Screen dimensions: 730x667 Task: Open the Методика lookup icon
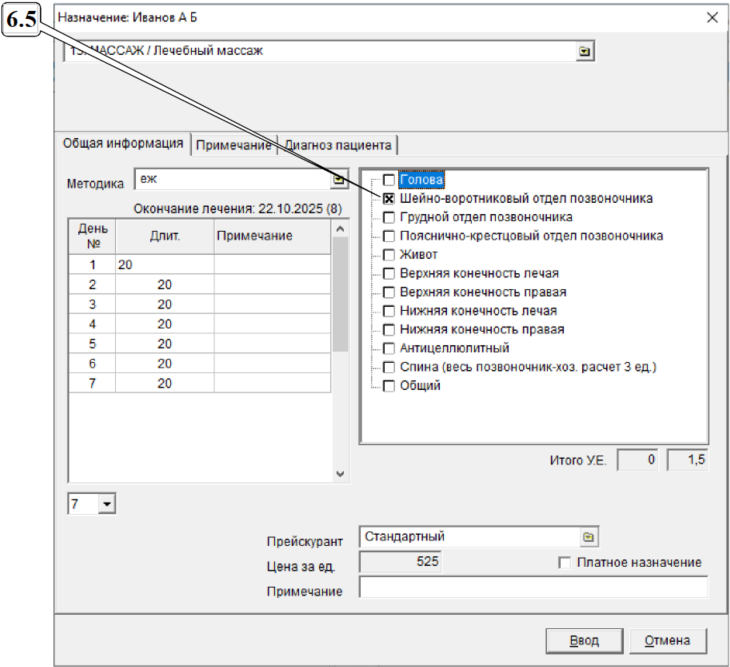[x=339, y=181]
